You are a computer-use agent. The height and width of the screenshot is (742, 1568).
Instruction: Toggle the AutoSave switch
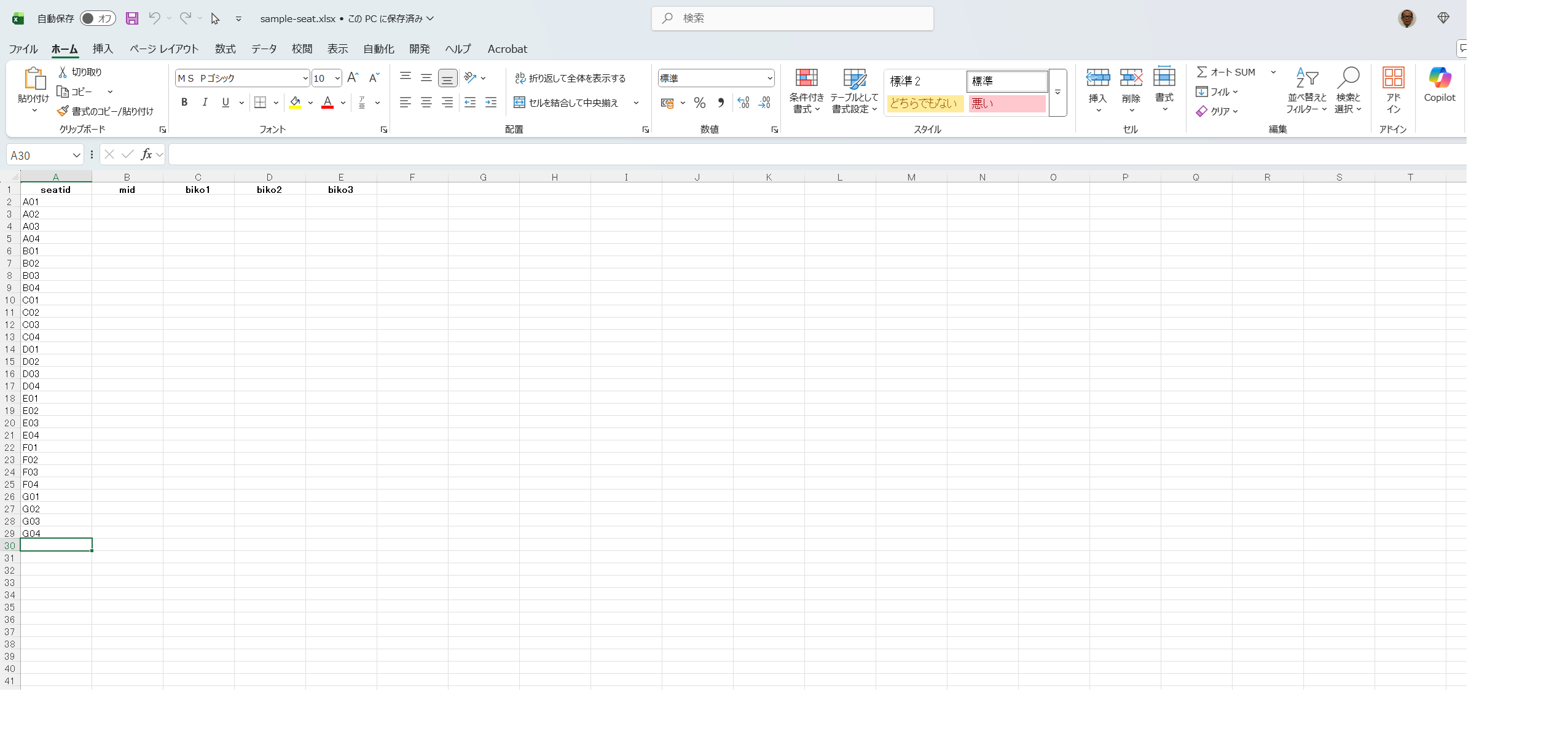pos(98,18)
